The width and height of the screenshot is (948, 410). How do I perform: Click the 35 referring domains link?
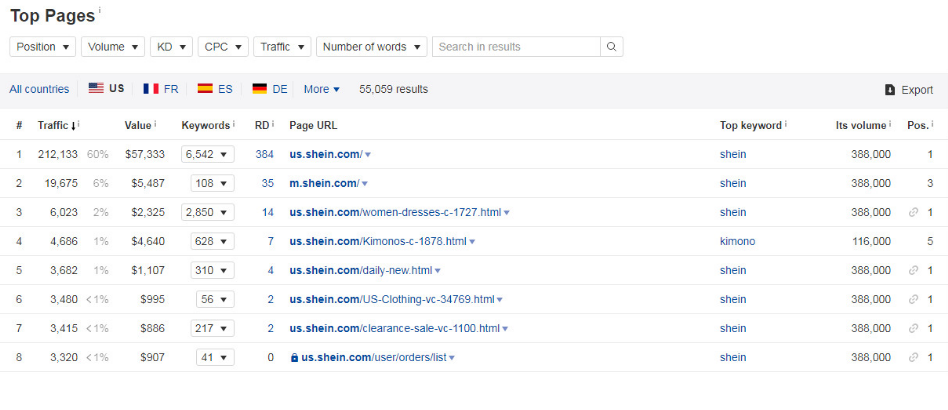tap(268, 183)
